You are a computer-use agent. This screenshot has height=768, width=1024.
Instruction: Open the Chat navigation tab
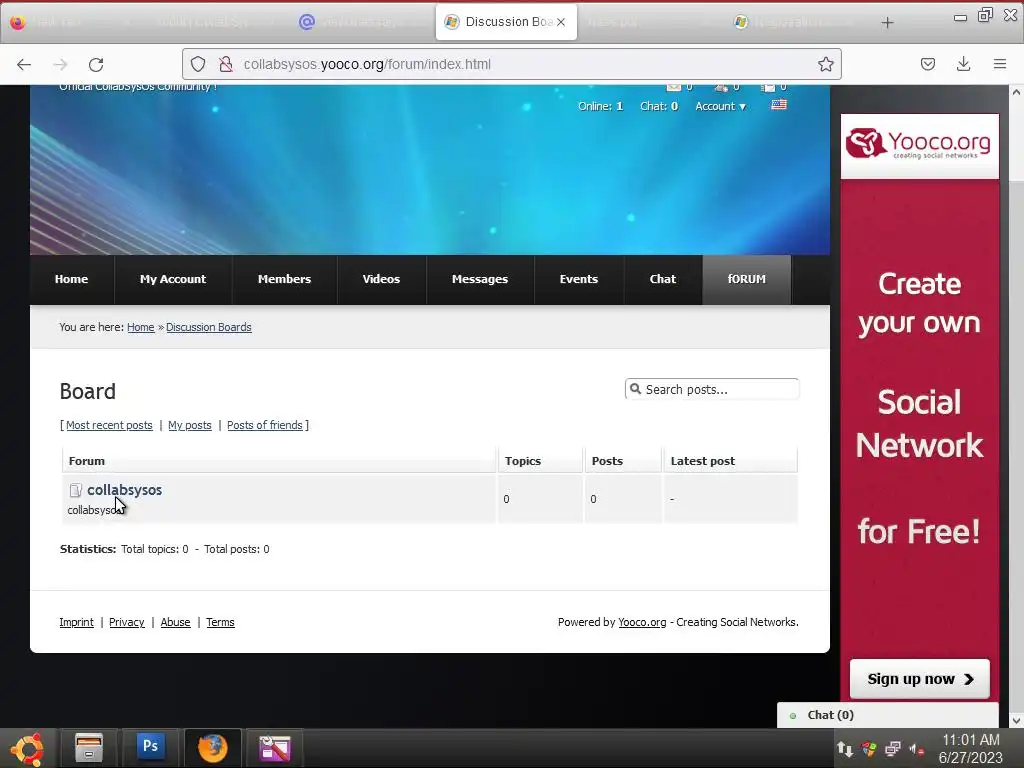(663, 279)
